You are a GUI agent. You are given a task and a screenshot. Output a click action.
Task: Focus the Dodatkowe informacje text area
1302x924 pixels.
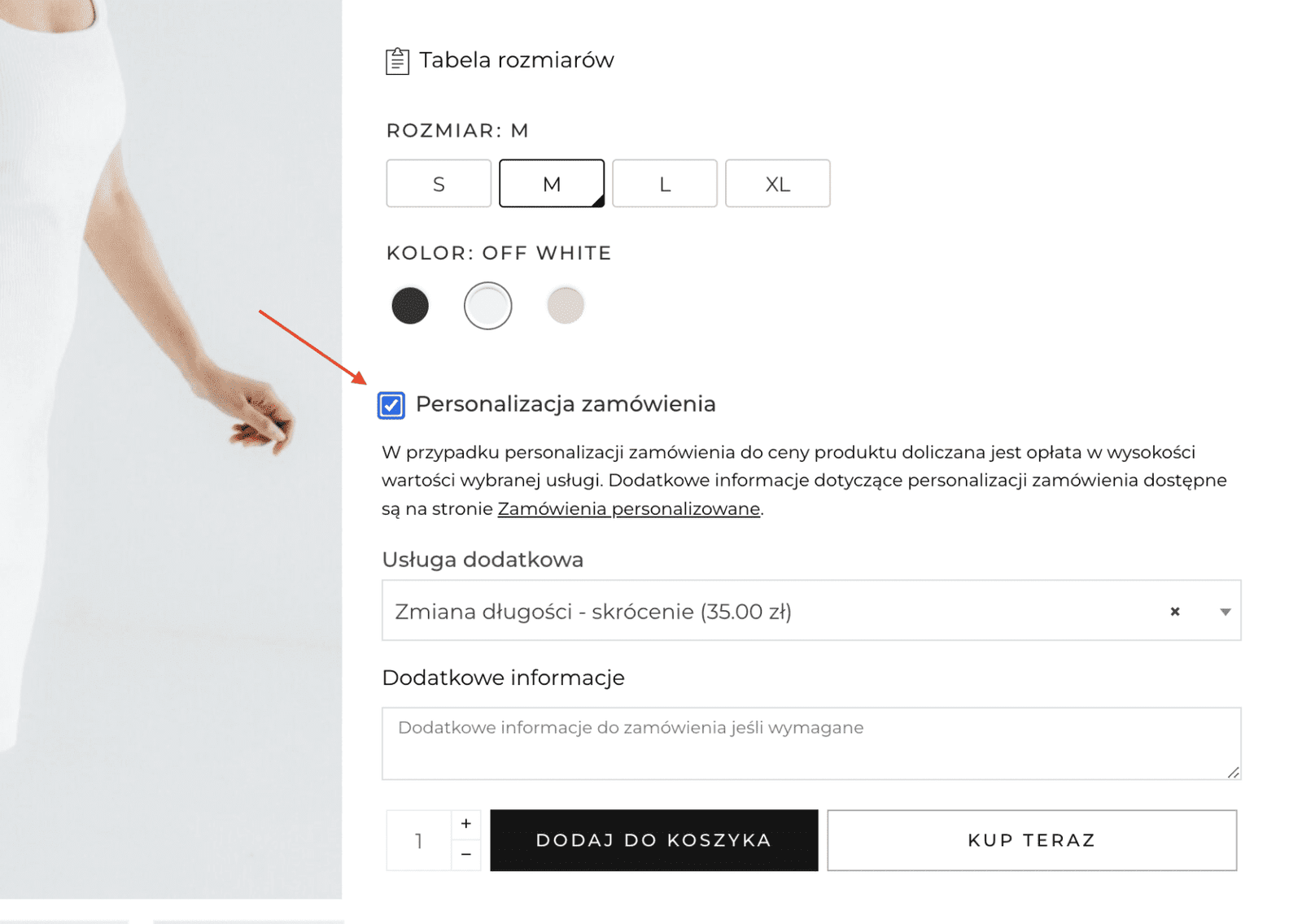[x=810, y=743]
